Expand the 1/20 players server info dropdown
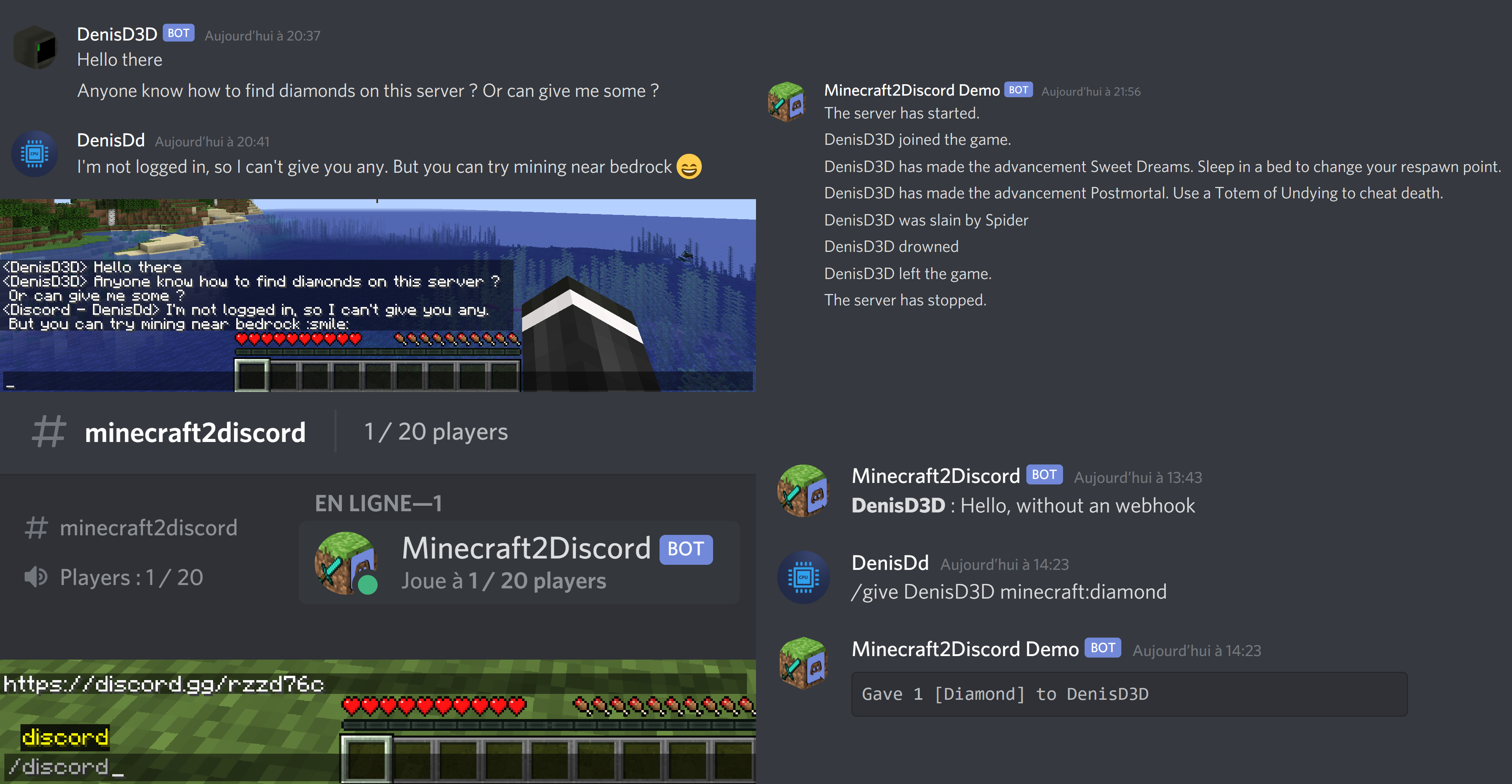This screenshot has height=784, width=1512. click(x=435, y=433)
